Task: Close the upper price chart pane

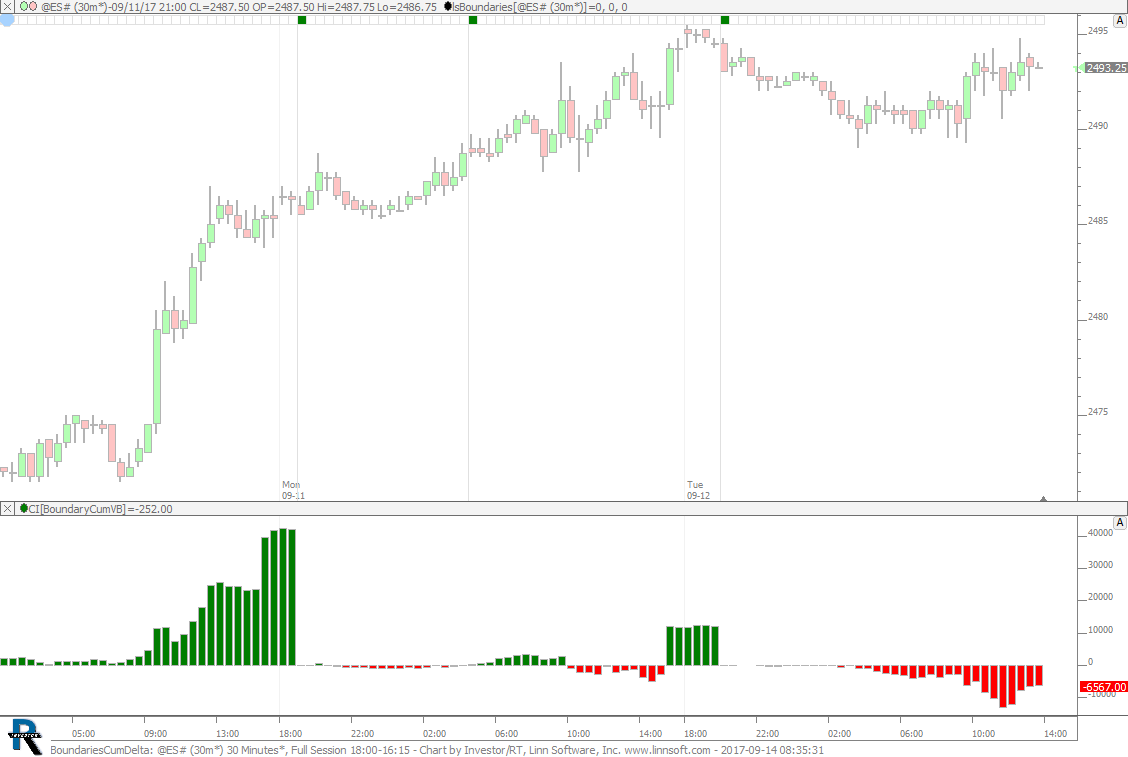Action: pyautogui.click(x=7, y=6)
